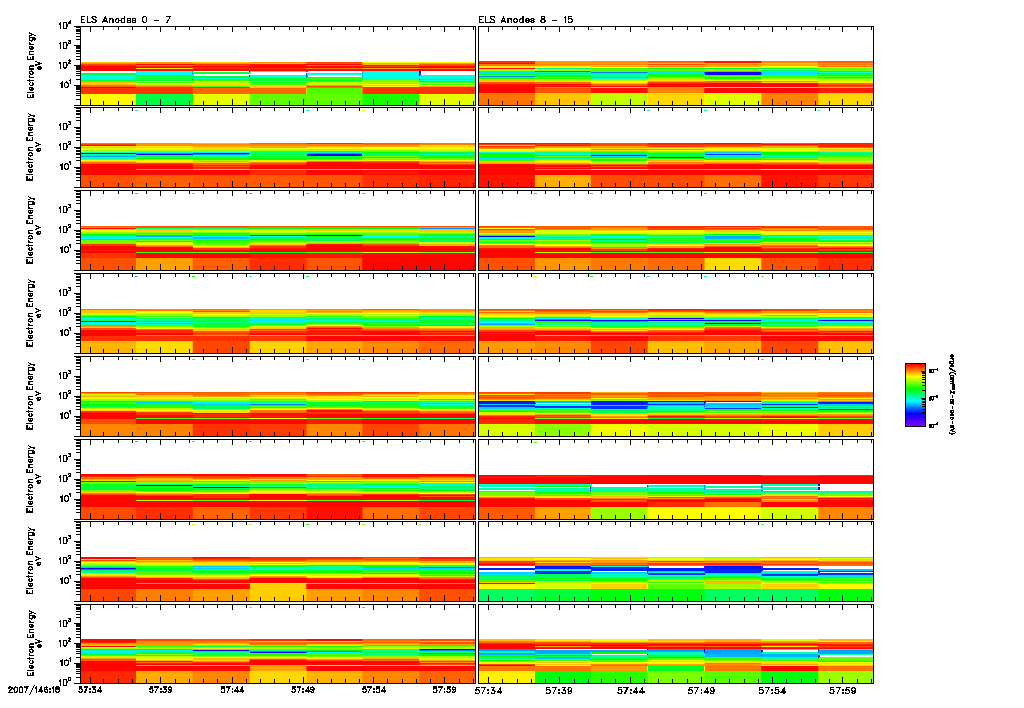Click '57:44' under the Anodes 0-7 column
The width and height of the screenshot is (1024, 708).
[232, 689]
